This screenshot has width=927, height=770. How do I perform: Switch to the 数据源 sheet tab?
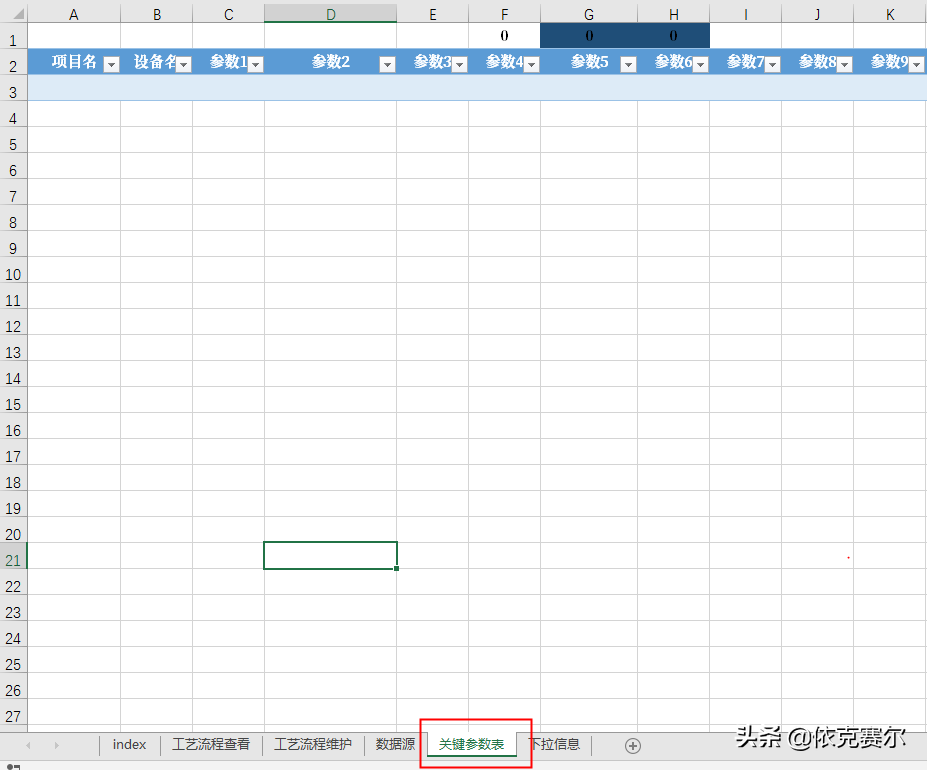pos(395,745)
